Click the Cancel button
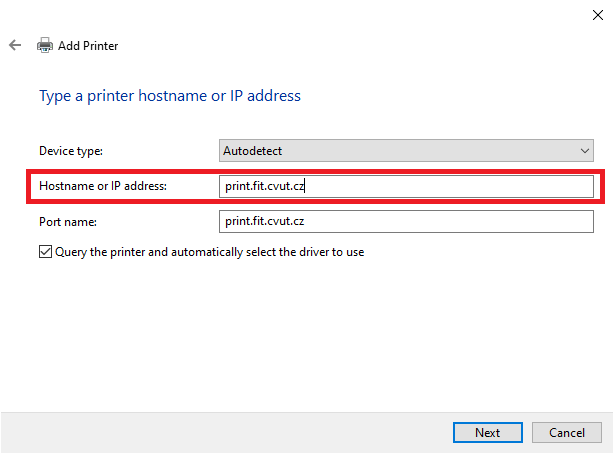This screenshot has width=614, height=454. 567,432
